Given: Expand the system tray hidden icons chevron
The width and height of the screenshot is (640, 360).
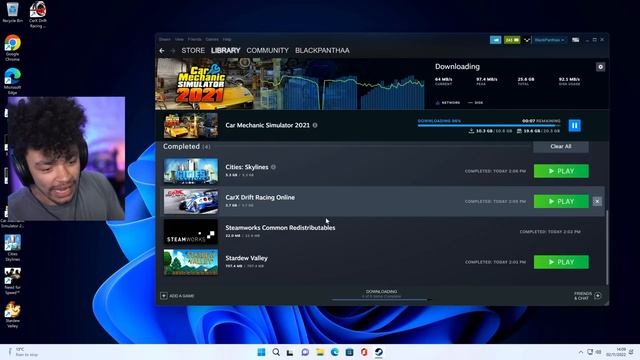Looking at the screenshot, I should point(580,352).
